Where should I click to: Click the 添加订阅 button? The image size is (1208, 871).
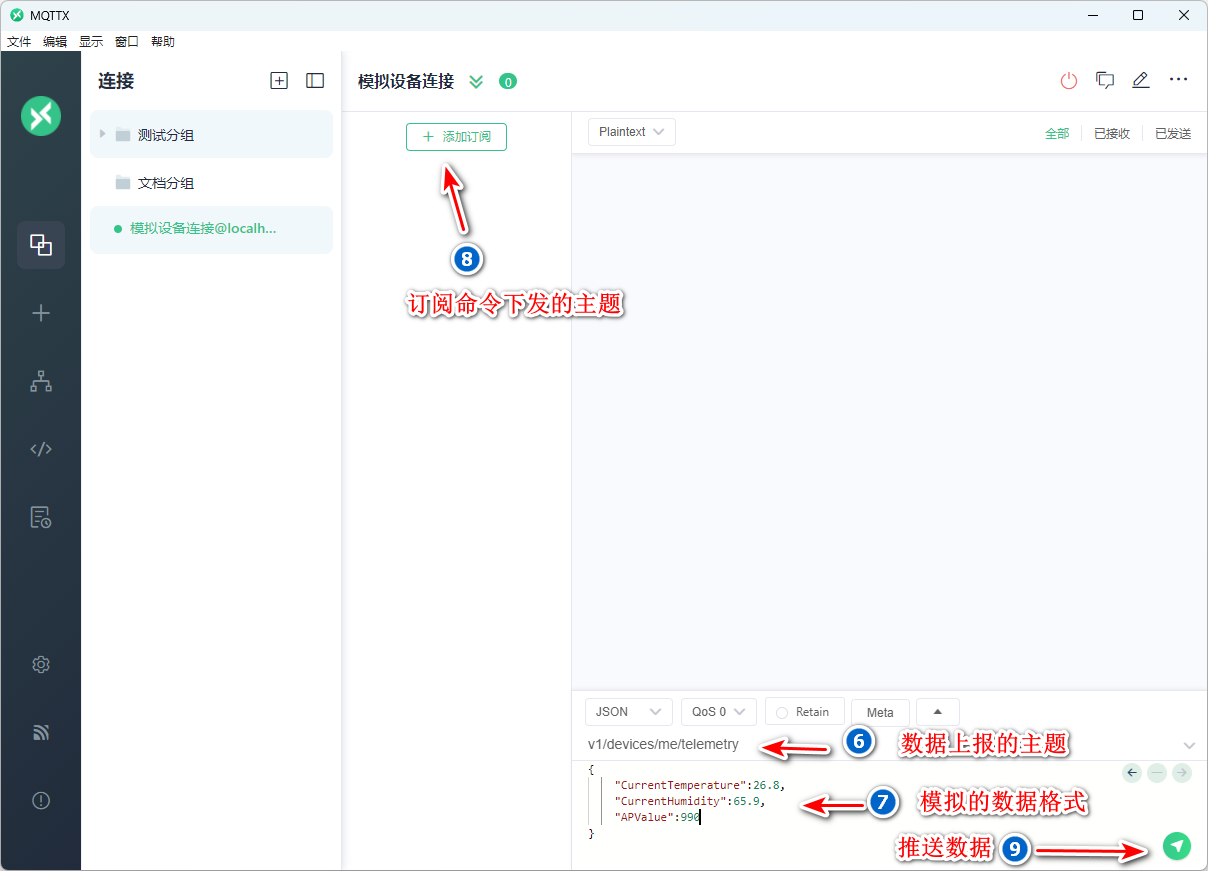click(456, 137)
